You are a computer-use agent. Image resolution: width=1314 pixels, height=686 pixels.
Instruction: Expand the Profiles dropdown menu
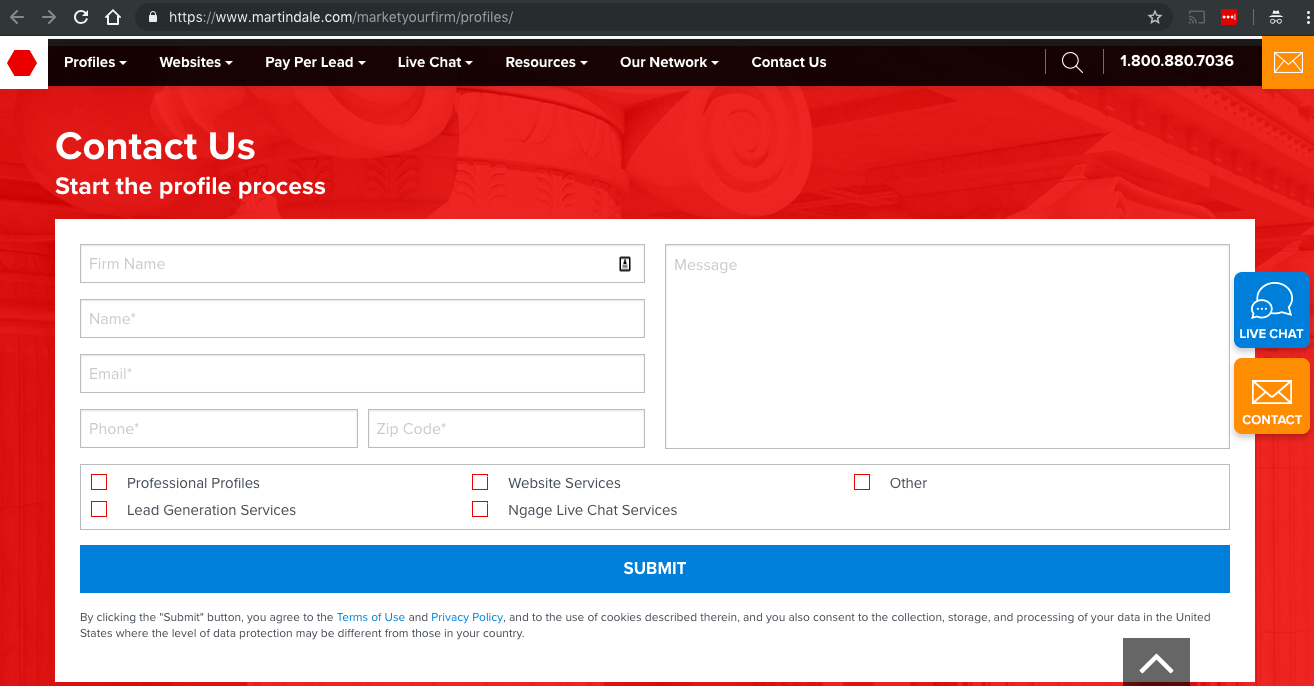click(95, 62)
